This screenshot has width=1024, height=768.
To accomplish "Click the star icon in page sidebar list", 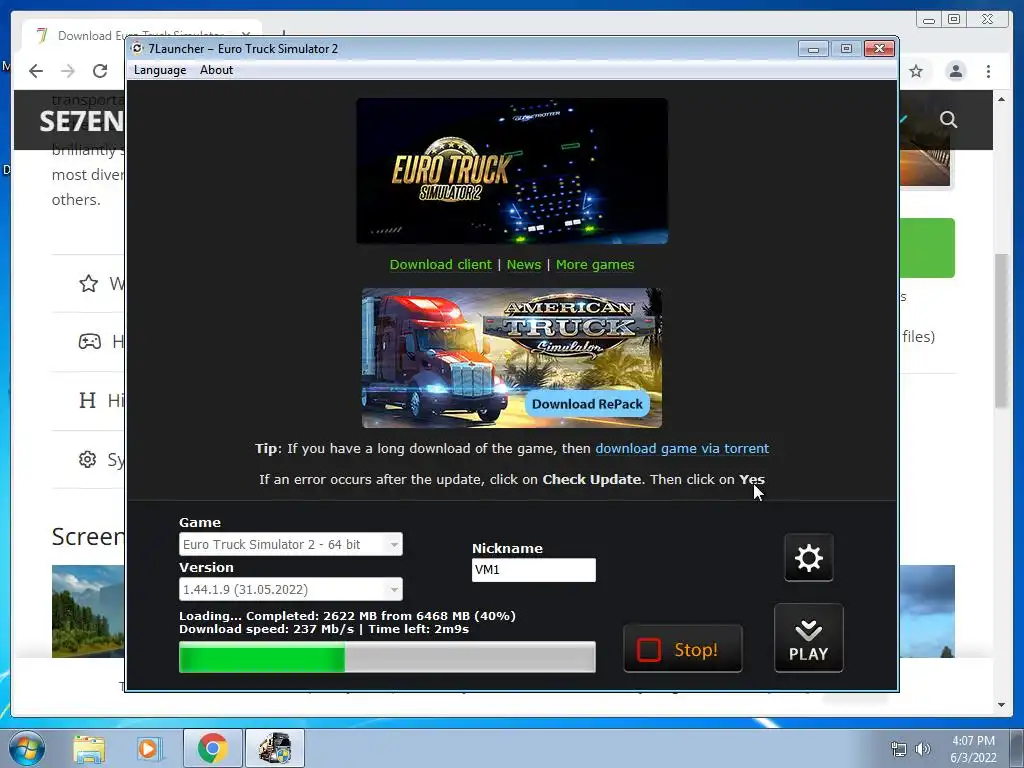I will [89, 283].
